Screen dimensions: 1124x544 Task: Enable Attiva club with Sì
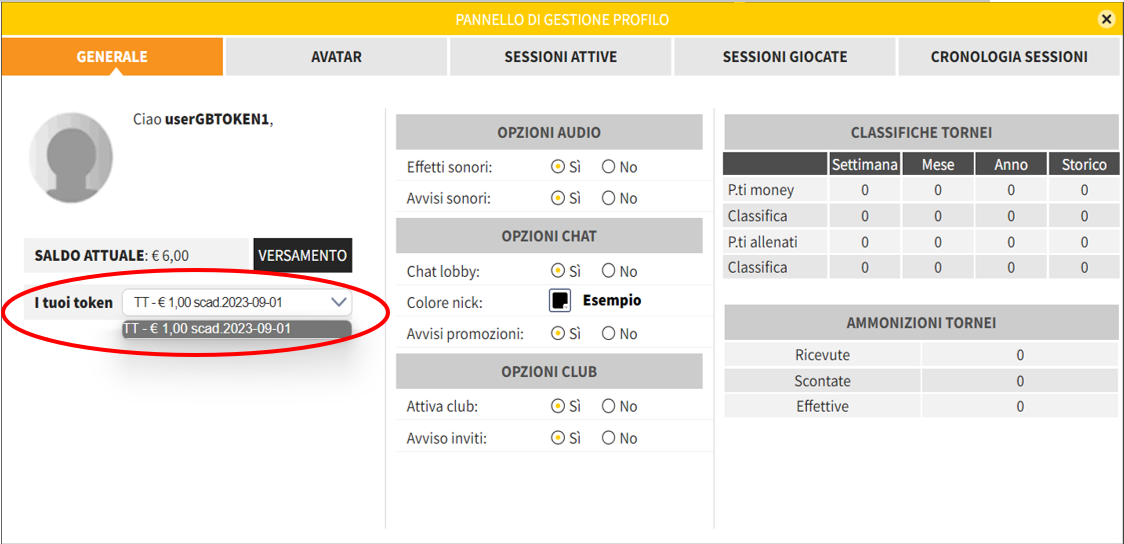(558, 407)
